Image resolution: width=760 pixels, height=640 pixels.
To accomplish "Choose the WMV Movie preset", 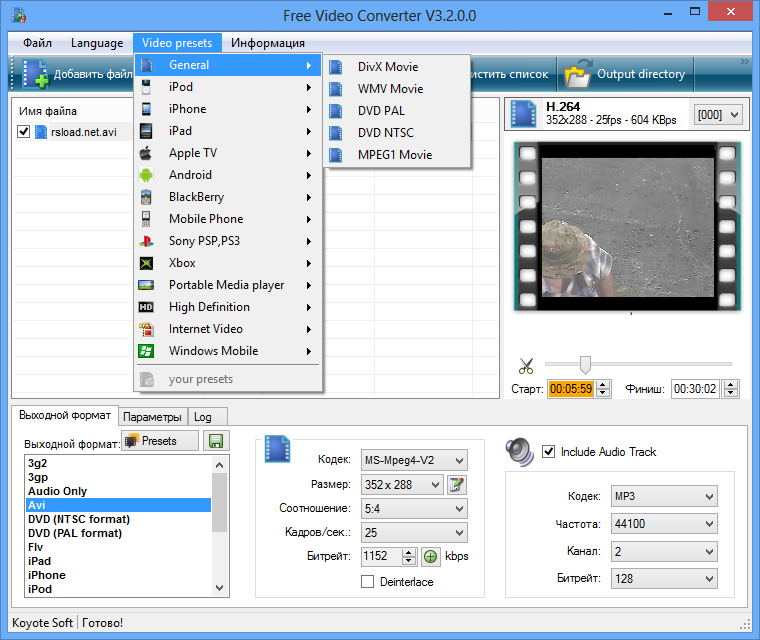I will coord(397,89).
